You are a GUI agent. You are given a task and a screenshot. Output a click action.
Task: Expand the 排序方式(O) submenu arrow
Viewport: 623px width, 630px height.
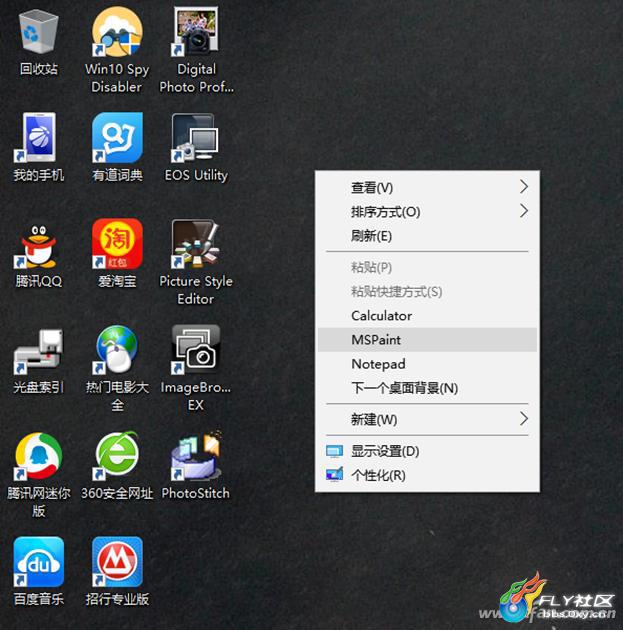coord(523,211)
